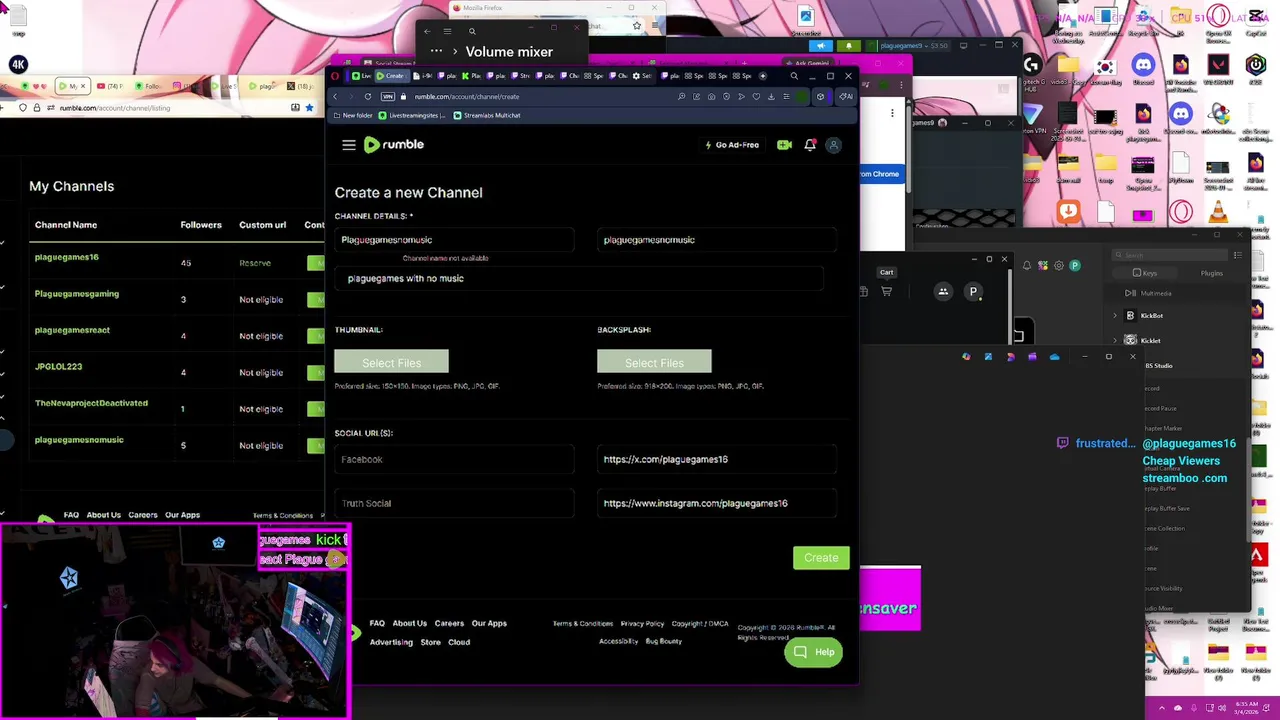
Task: Click the friends group icon beside Cart
Action: pyautogui.click(x=943, y=292)
